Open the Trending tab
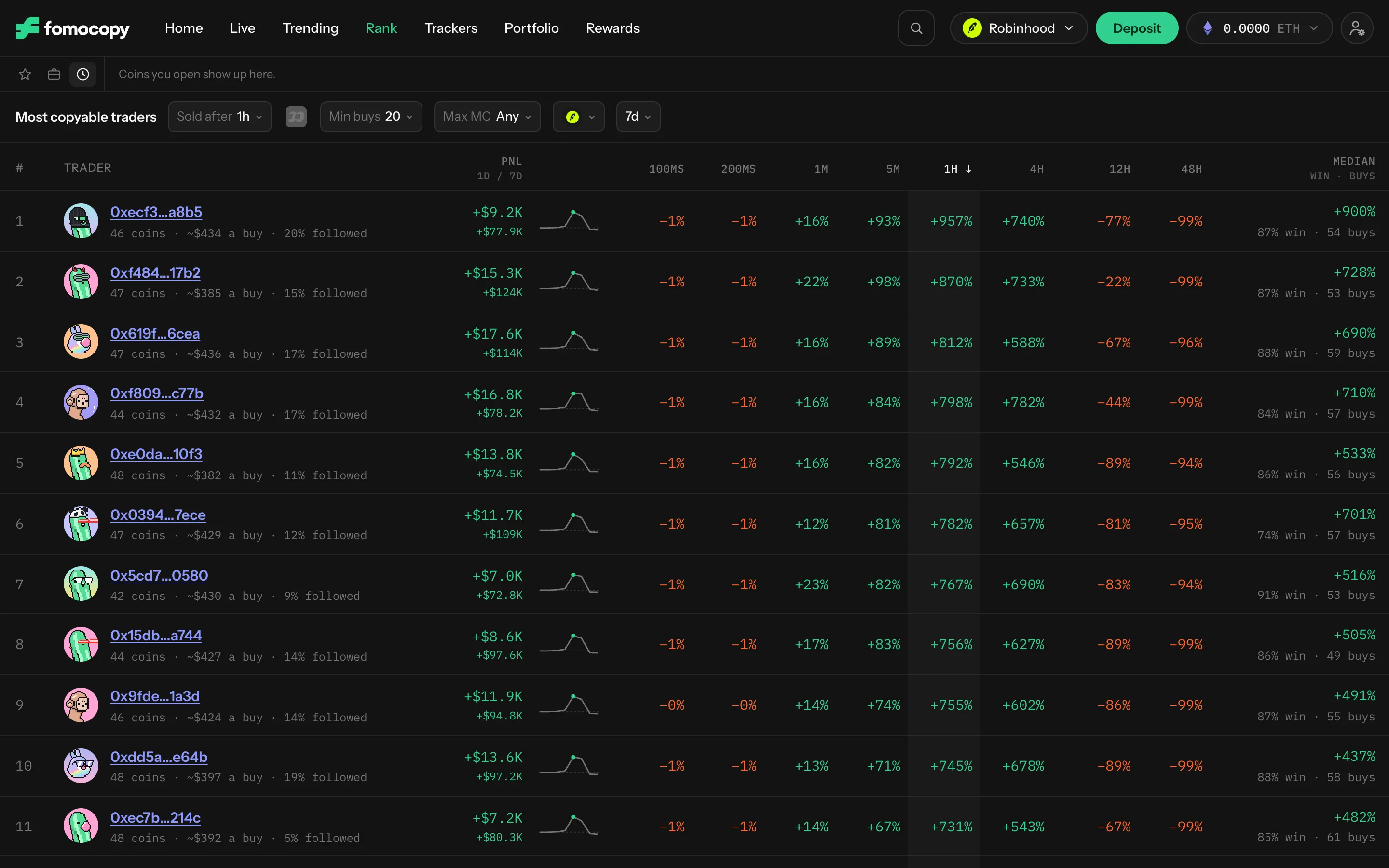1389x868 pixels. (x=311, y=28)
